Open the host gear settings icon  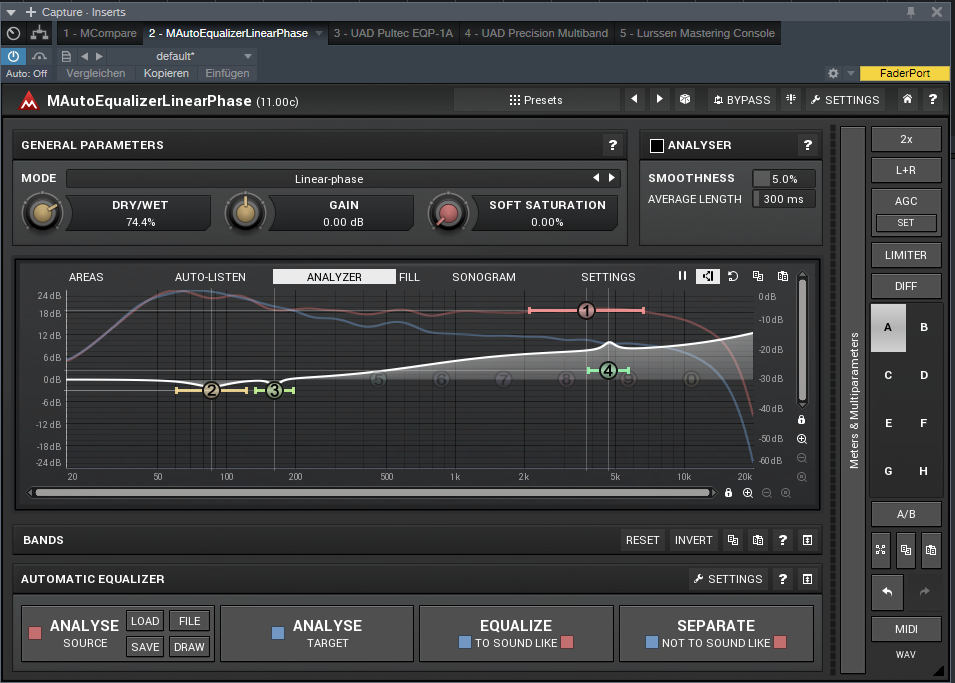coord(833,73)
